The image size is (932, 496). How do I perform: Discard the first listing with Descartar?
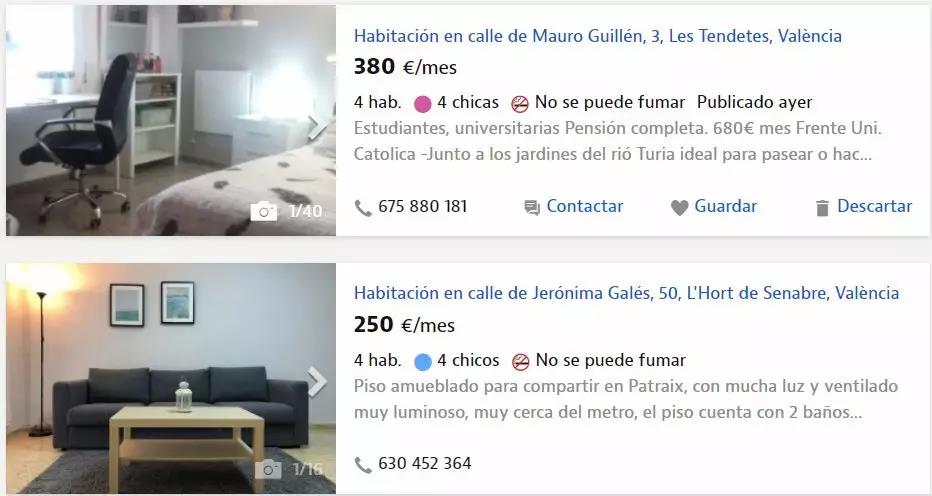click(874, 206)
